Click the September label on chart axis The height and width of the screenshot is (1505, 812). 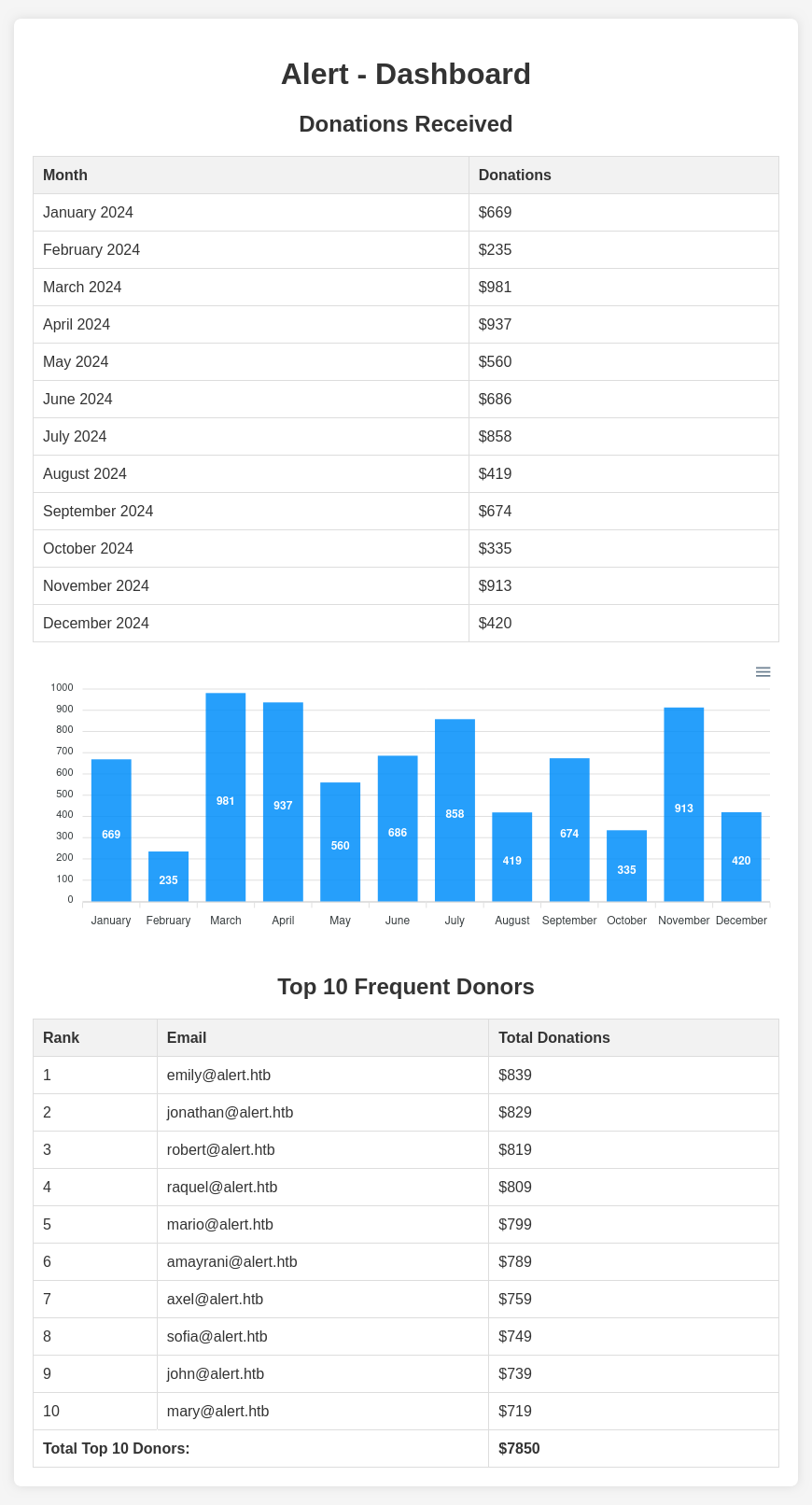(x=569, y=921)
